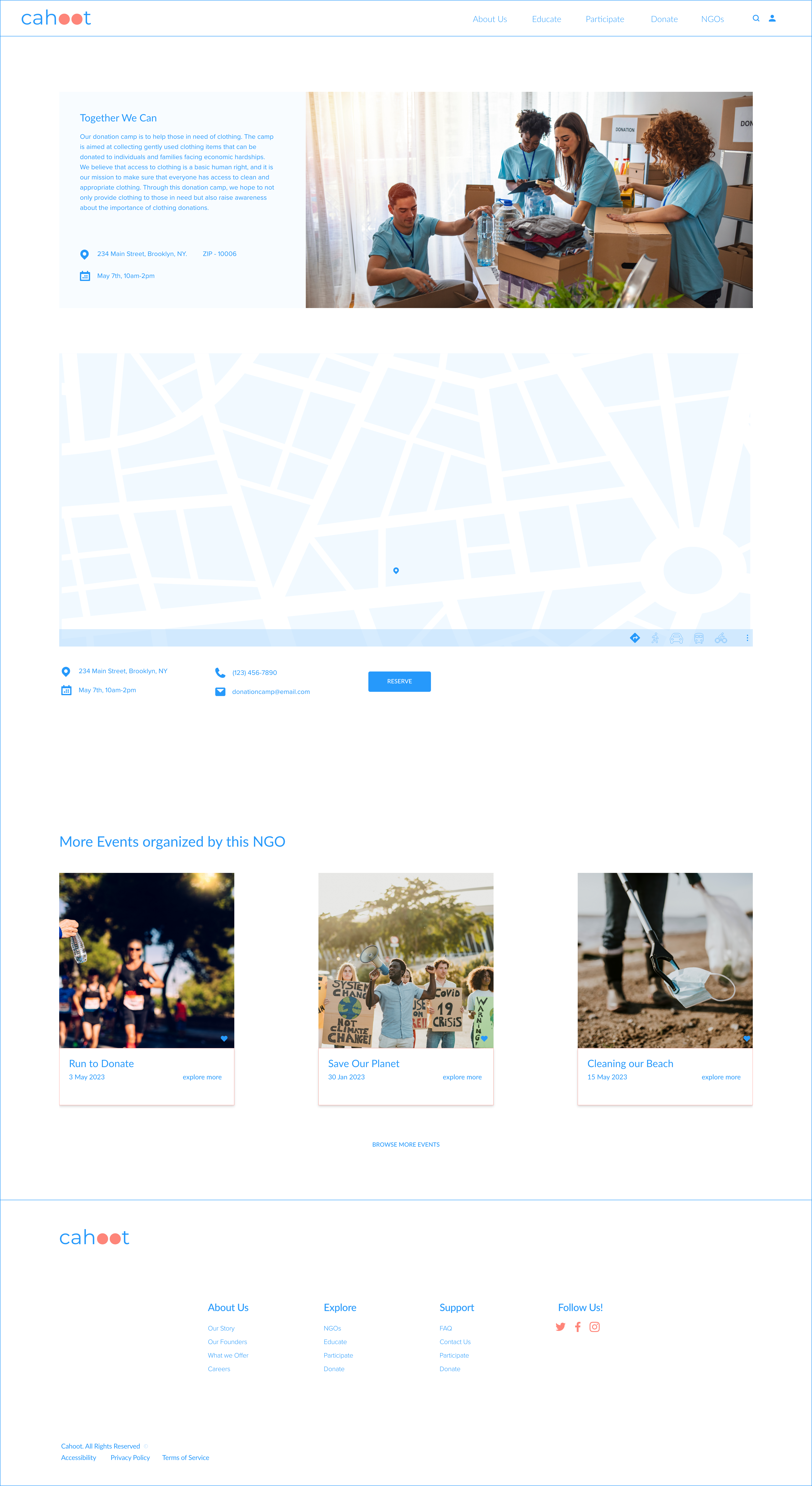The width and height of the screenshot is (812, 1486).
Task: Open Donate link under Support
Action: click(450, 1369)
